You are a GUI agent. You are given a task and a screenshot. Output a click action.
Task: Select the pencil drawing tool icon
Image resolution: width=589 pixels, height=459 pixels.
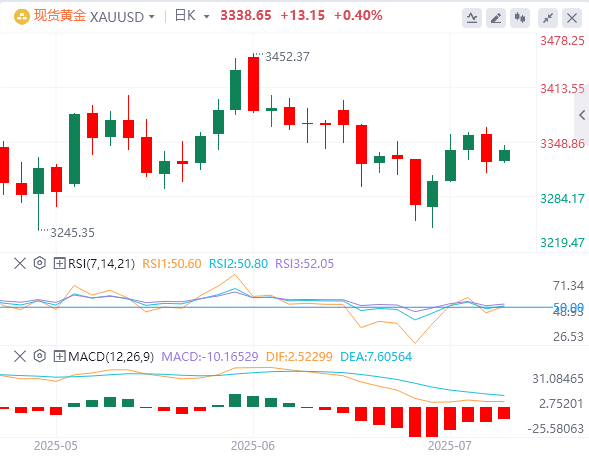click(x=496, y=18)
